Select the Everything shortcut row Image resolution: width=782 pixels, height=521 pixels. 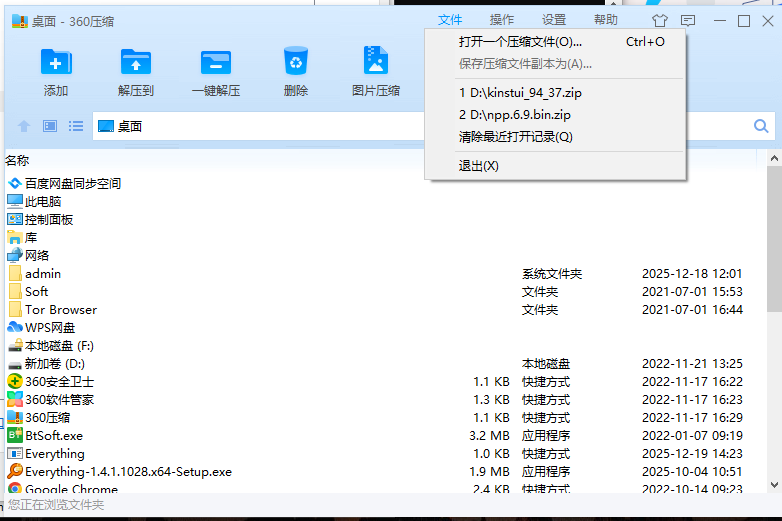pyautogui.click(x=385, y=454)
